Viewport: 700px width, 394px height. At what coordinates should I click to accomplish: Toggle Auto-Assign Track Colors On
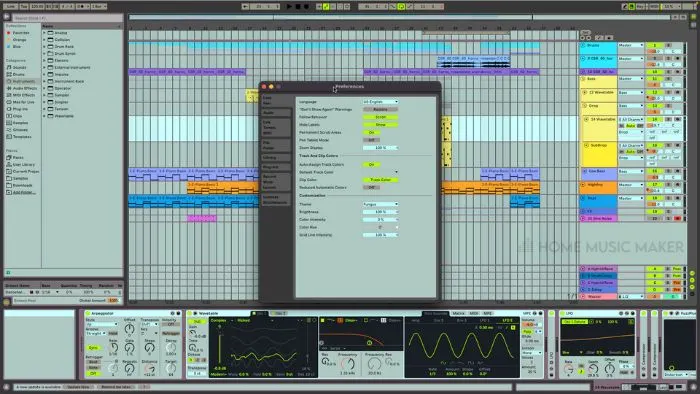[371, 165]
